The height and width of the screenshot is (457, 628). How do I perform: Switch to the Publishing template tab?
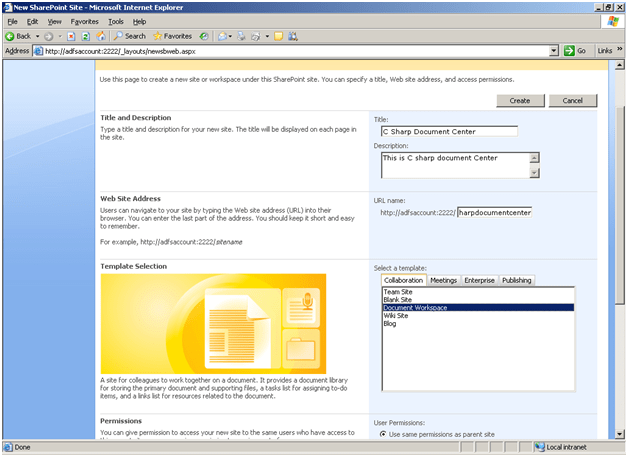(517, 280)
